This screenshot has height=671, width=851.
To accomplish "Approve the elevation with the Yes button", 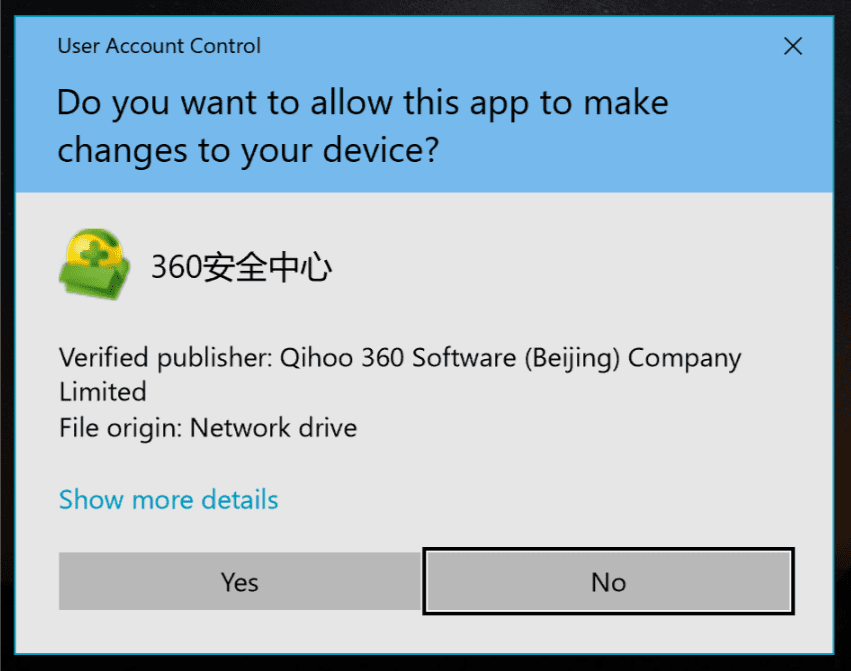I will coord(240,581).
